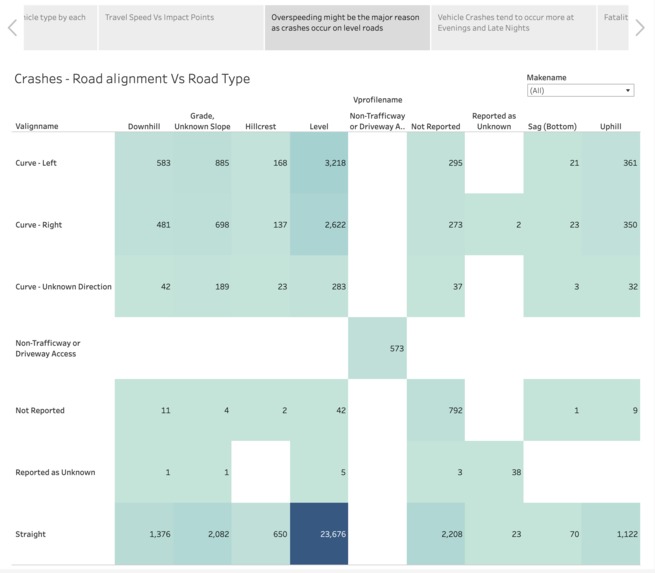The width and height of the screenshot is (655, 573).
Task: Click the Valignname field header
Action: point(37,126)
